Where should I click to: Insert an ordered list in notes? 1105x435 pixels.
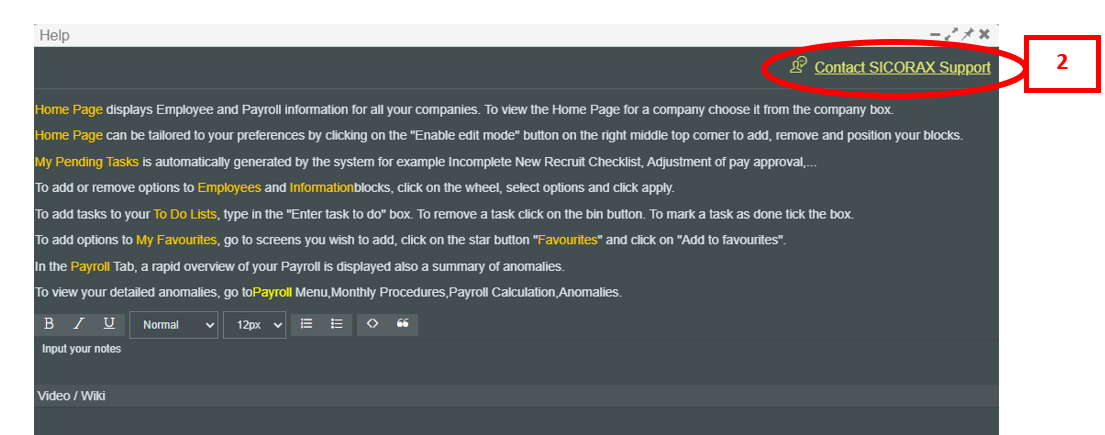[x=307, y=324]
